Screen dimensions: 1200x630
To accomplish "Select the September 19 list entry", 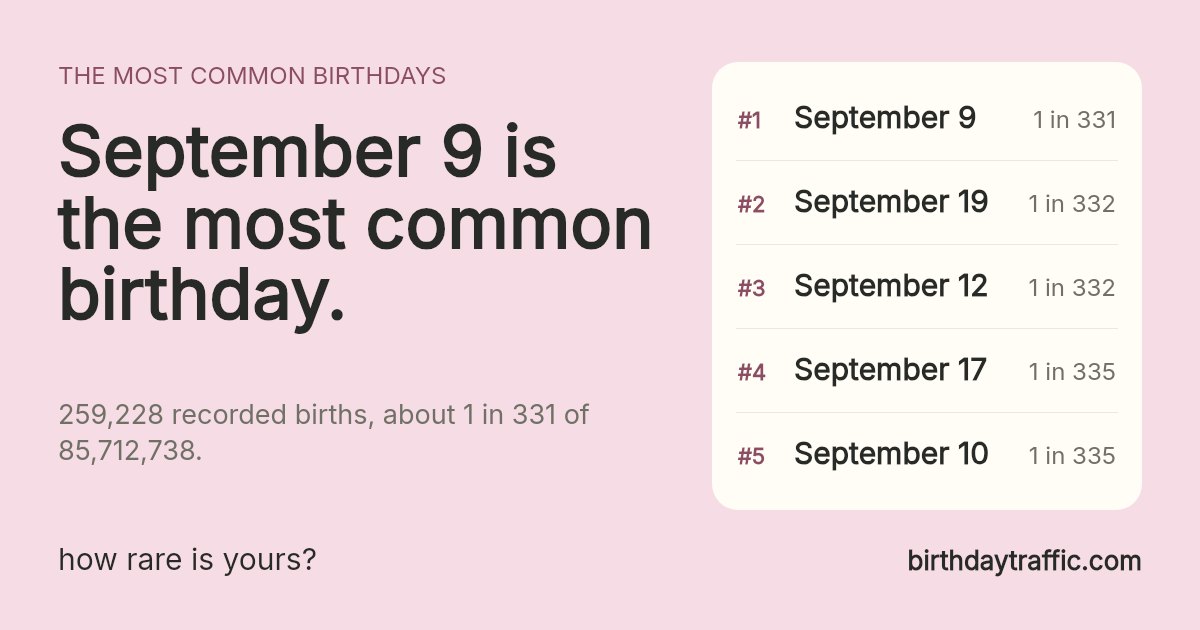I will click(x=927, y=203).
